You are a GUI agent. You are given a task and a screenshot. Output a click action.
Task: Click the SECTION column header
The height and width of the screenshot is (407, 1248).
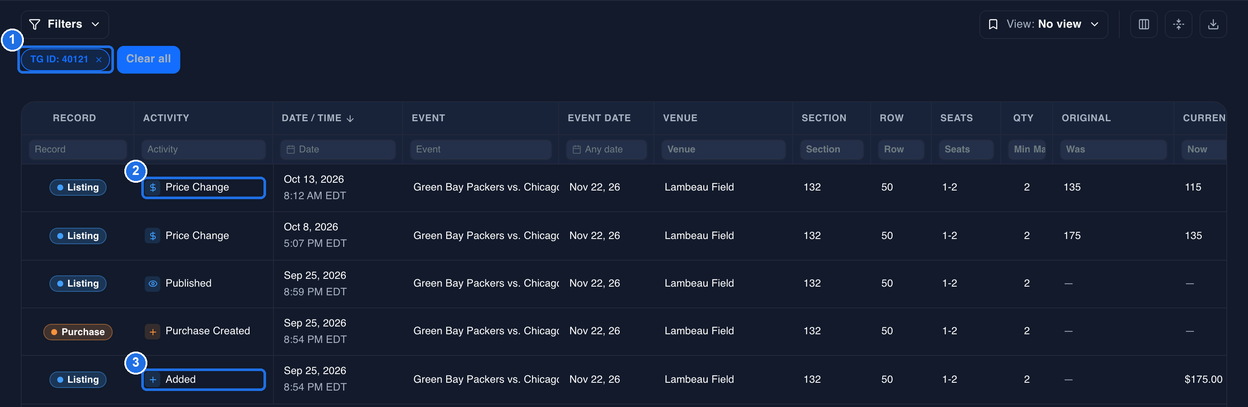point(824,118)
